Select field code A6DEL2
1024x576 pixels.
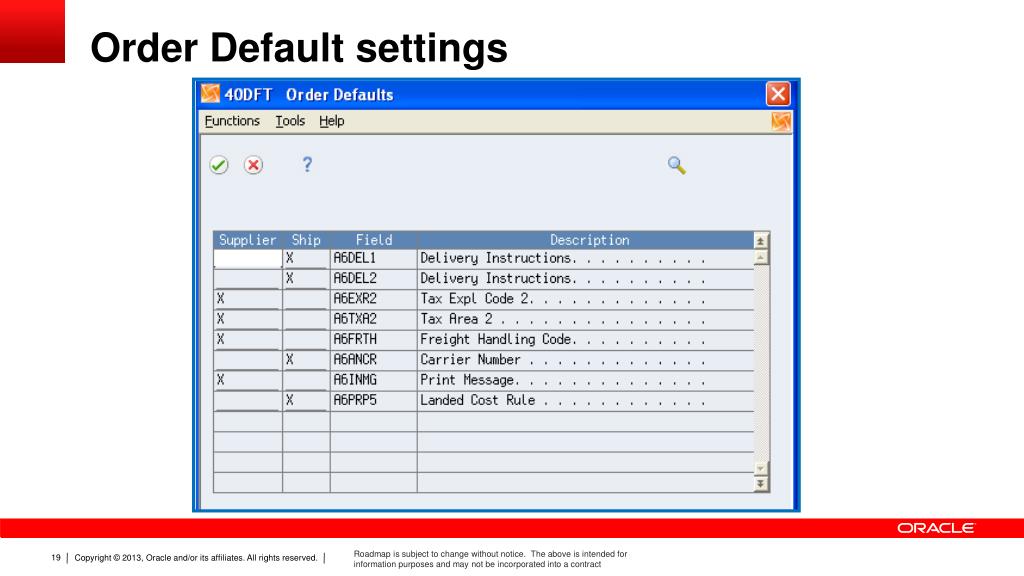(355, 279)
